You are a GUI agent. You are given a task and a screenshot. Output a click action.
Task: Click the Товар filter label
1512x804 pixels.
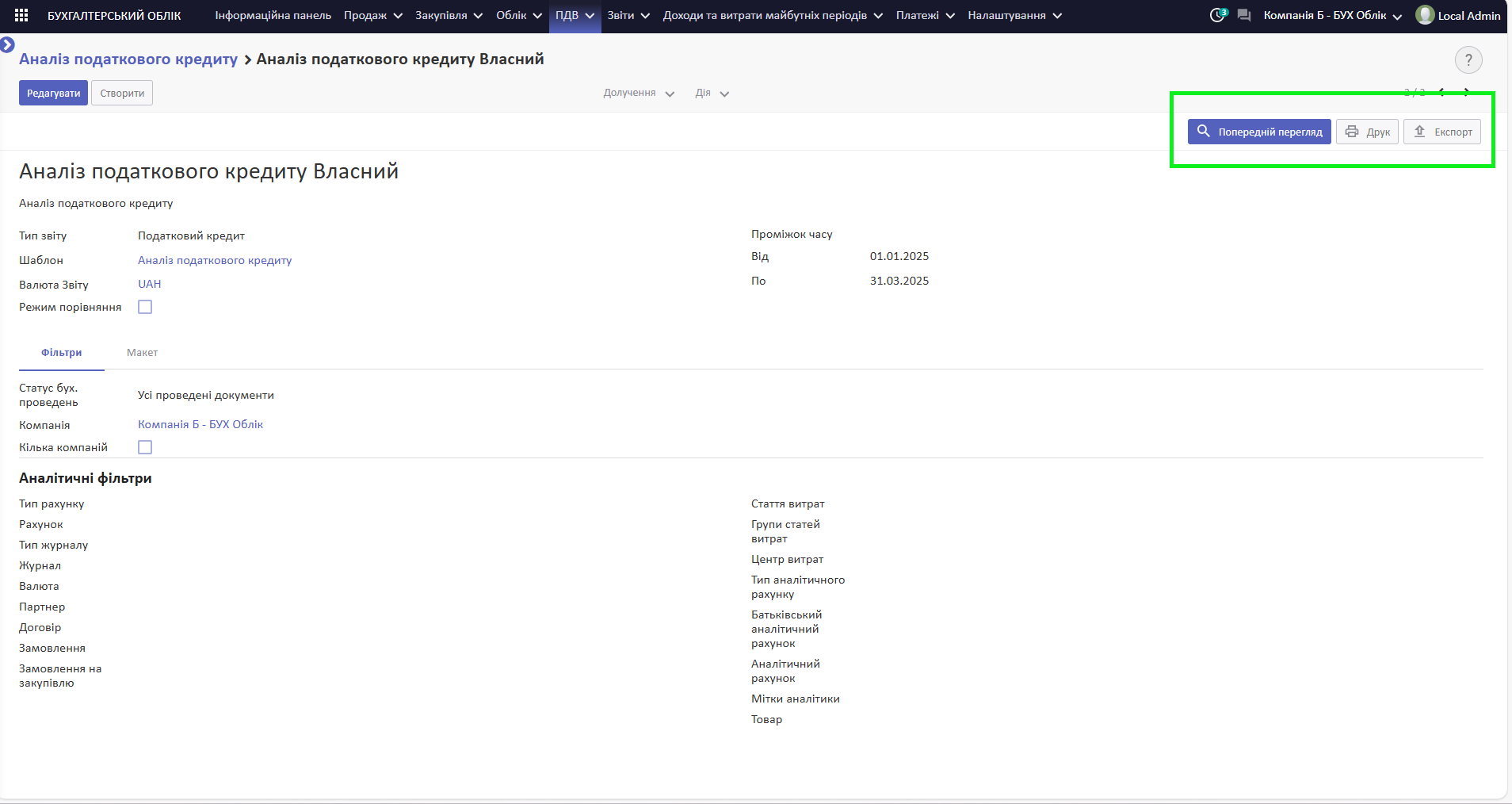[x=766, y=719]
